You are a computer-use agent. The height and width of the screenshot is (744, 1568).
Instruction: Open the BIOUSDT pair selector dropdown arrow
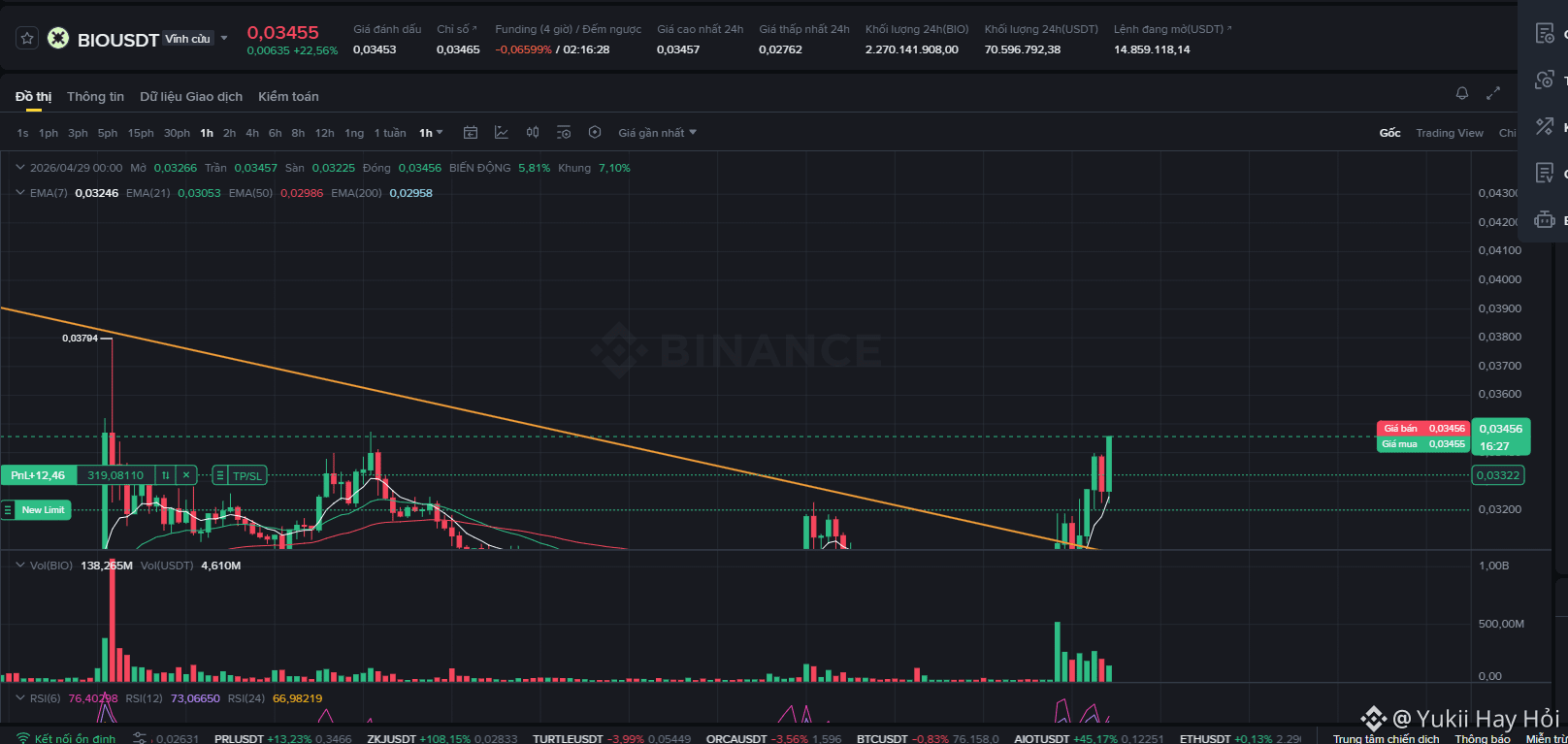point(224,39)
